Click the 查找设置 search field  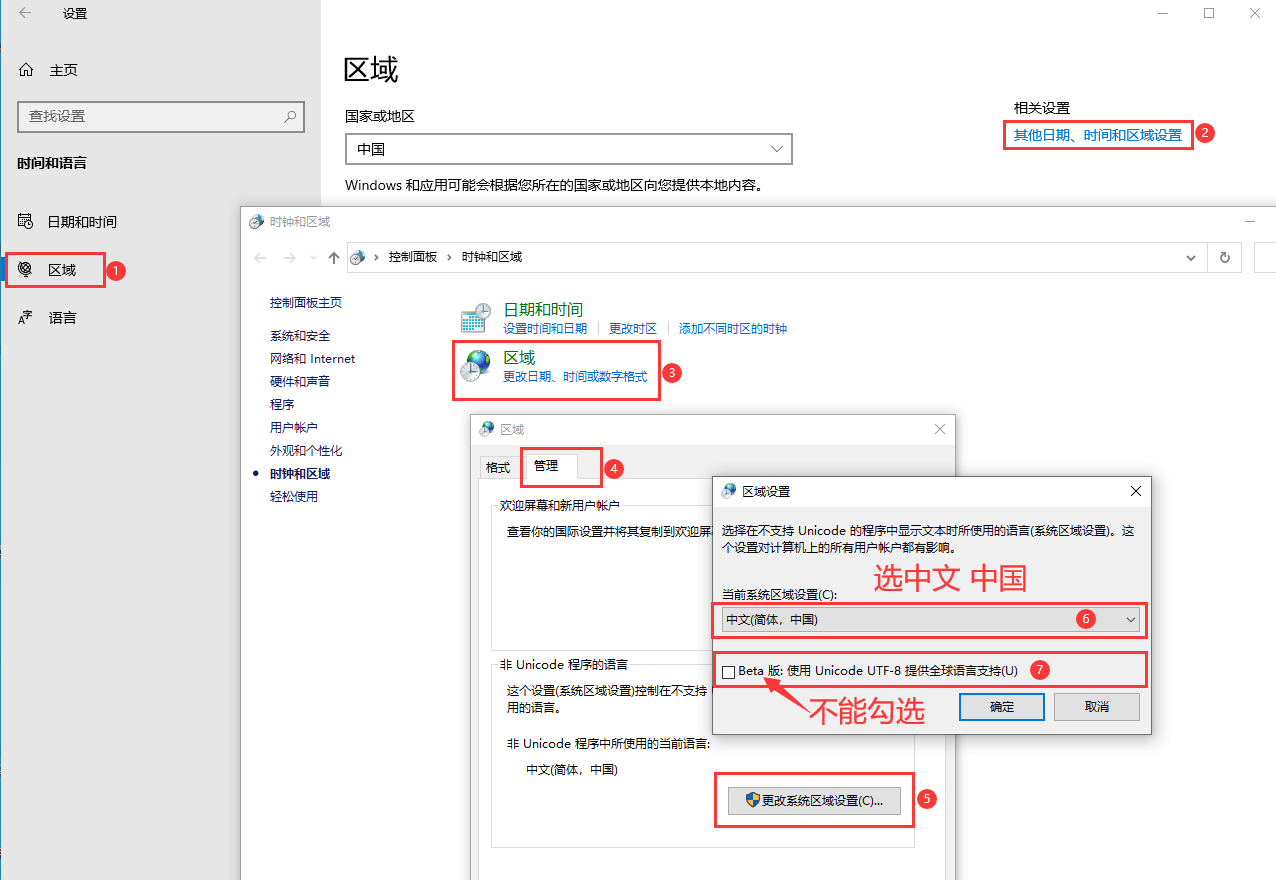point(150,116)
